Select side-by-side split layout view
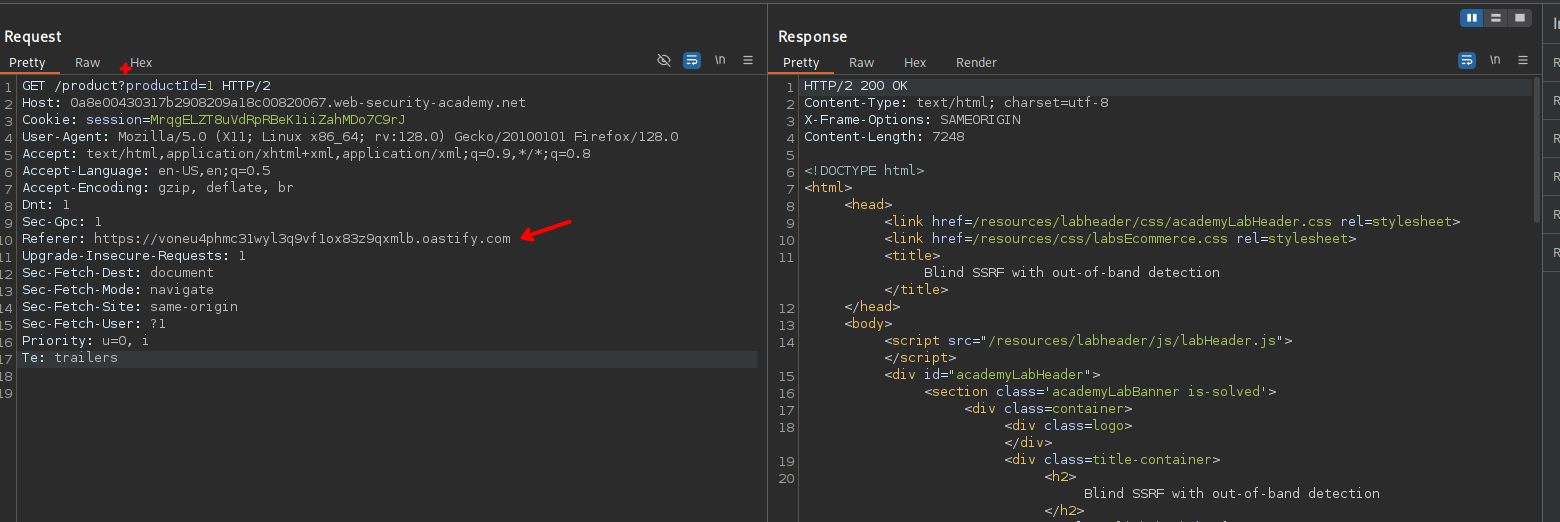Viewport: 1560px width, 522px height. pyautogui.click(x=1472, y=18)
